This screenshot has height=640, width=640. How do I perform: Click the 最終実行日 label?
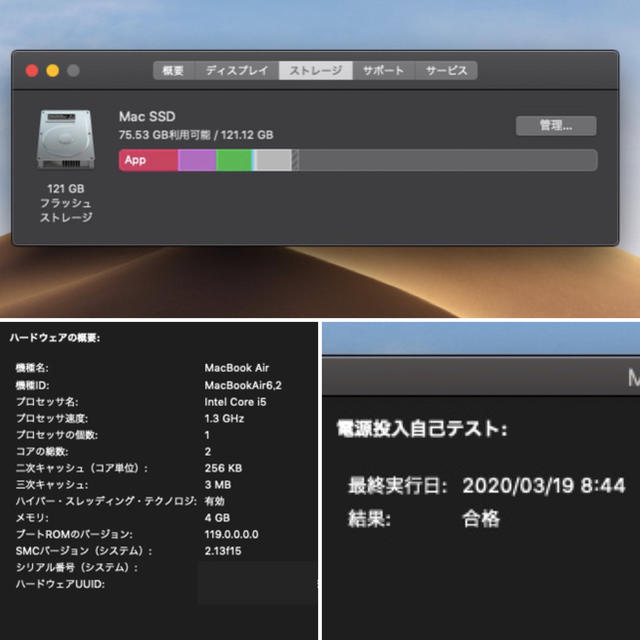point(398,486)
